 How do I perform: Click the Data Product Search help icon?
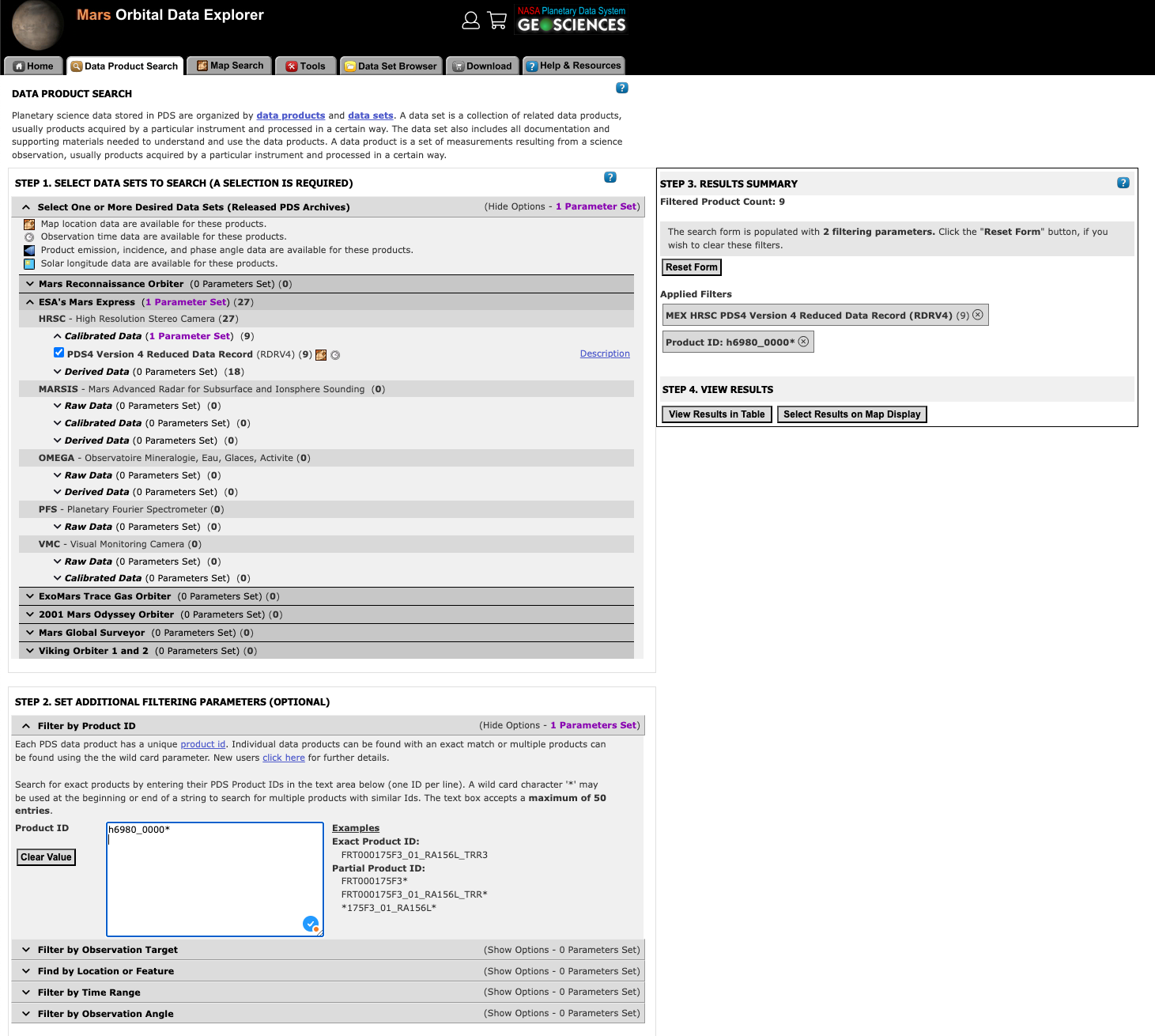621,88
